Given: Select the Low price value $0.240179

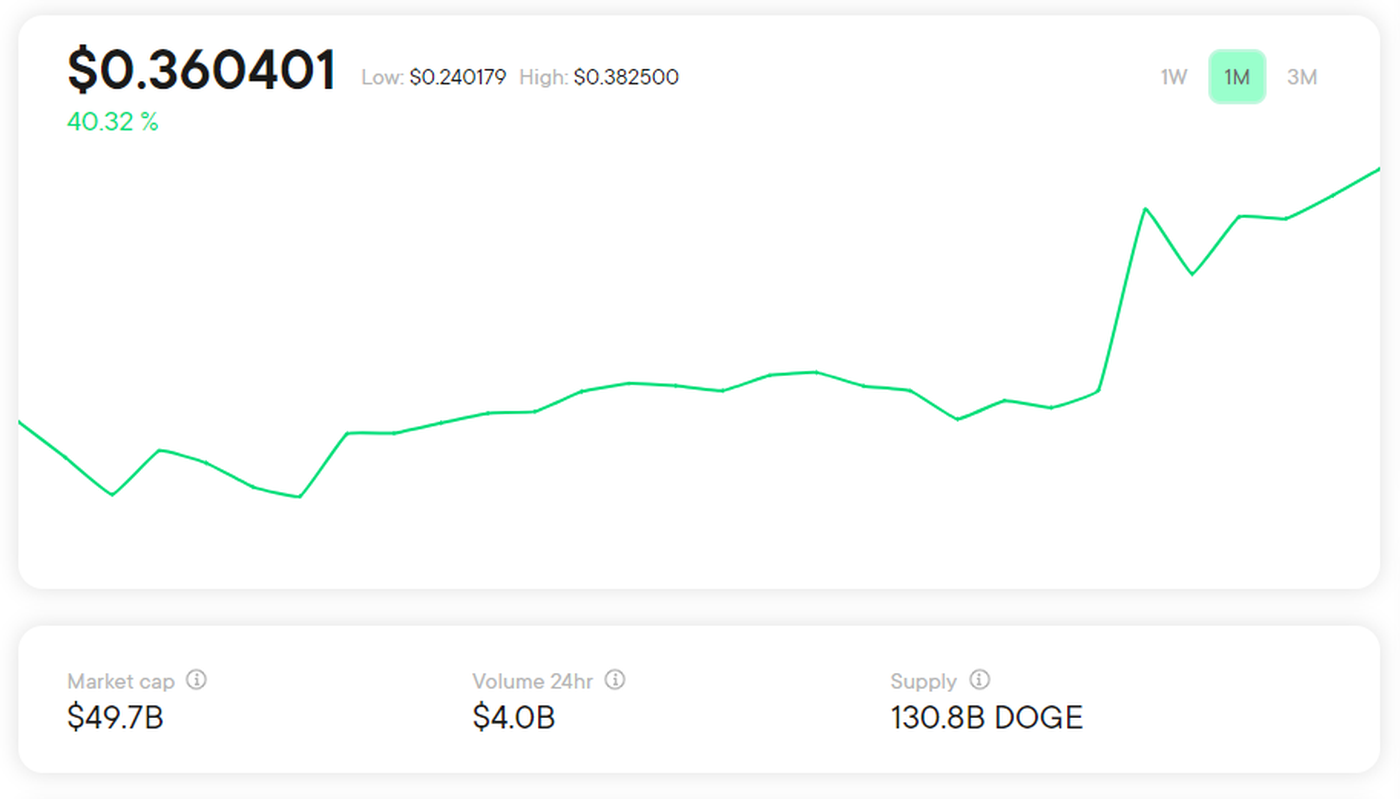Looking at the screenshot, I should 457,77.
